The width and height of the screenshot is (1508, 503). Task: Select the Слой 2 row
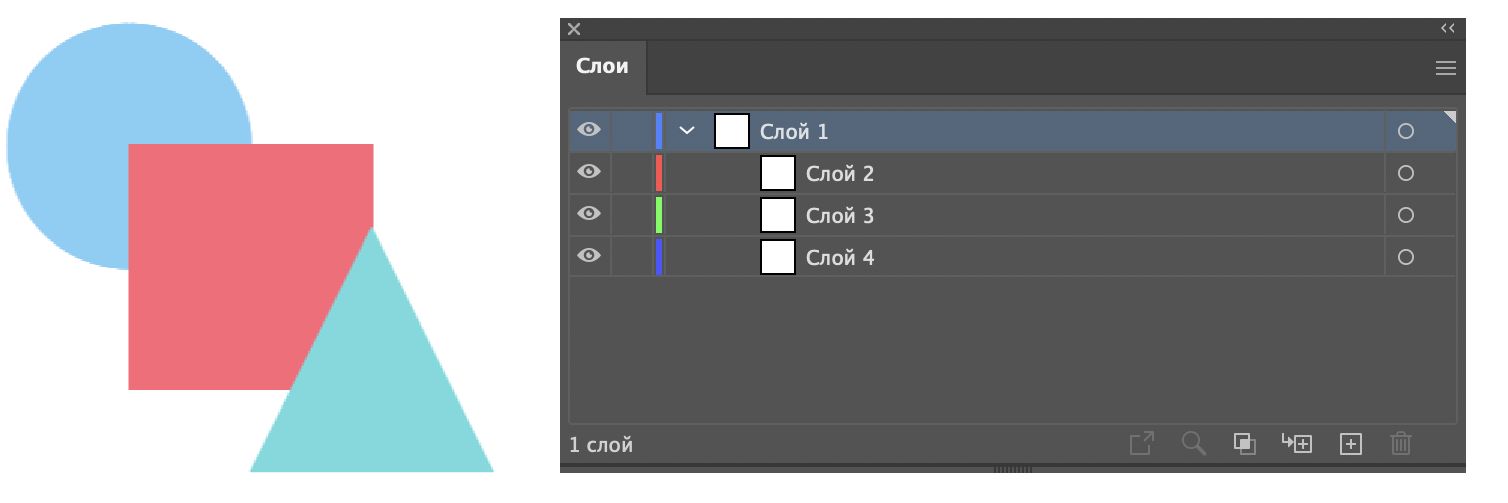click(1000, 174)
